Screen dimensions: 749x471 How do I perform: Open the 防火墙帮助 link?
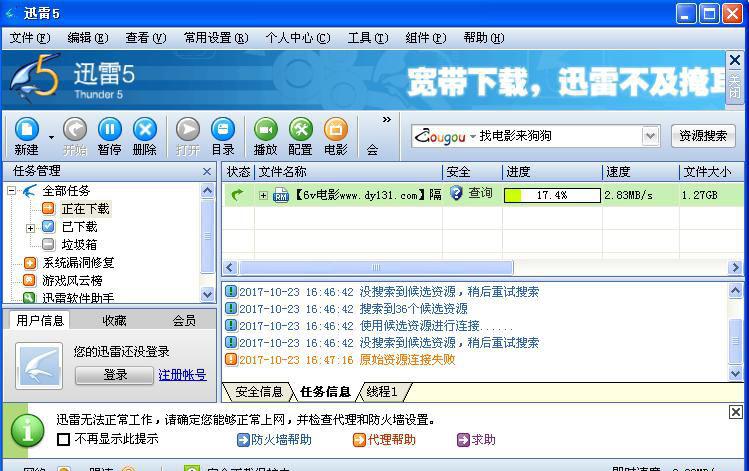275,439
